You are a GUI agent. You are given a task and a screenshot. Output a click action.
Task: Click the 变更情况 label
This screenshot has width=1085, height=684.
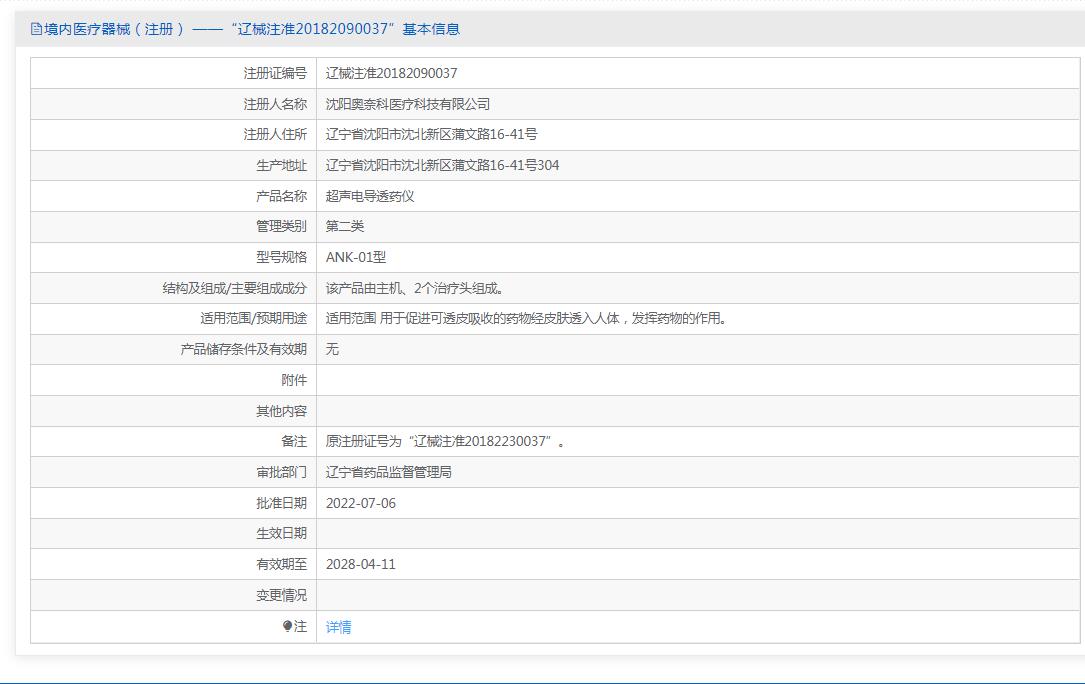281,595
